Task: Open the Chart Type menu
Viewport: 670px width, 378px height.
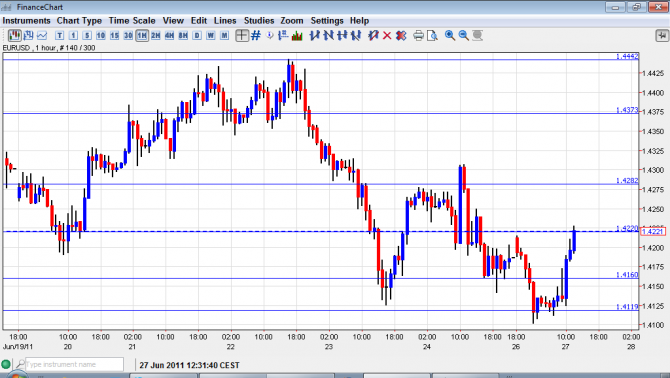Action: point(79,21)
